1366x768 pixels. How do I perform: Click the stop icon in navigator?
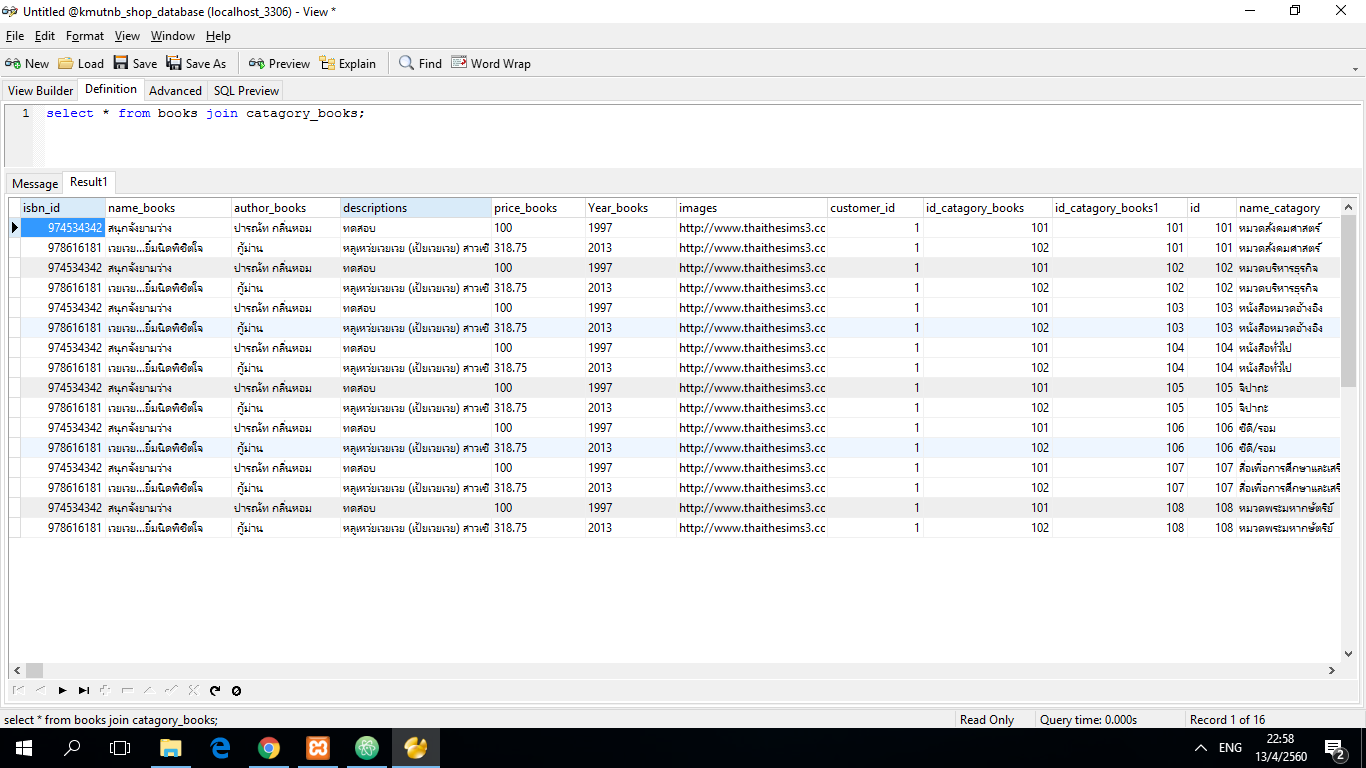click(236, 690)
